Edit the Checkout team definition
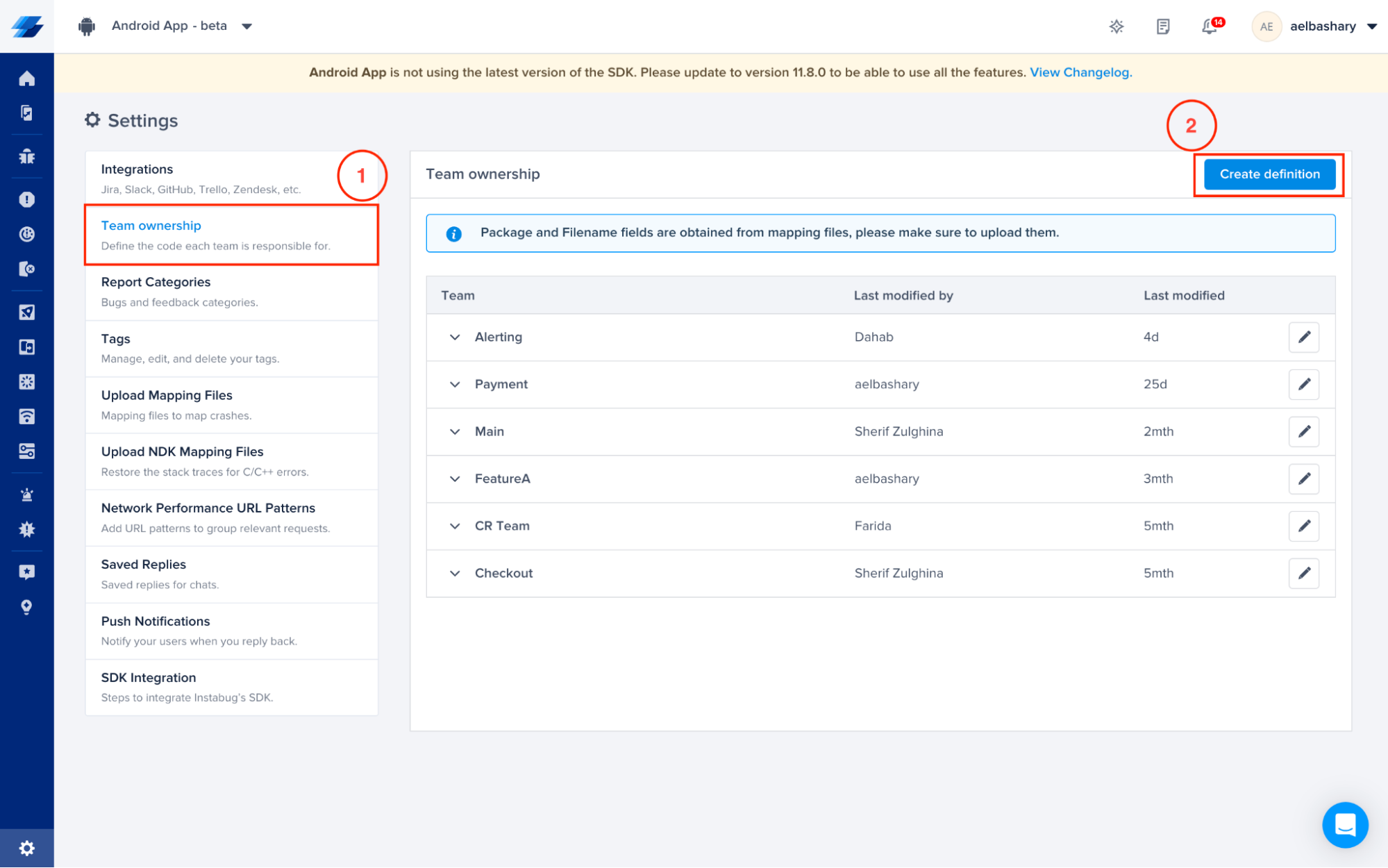 [1303, 573]
